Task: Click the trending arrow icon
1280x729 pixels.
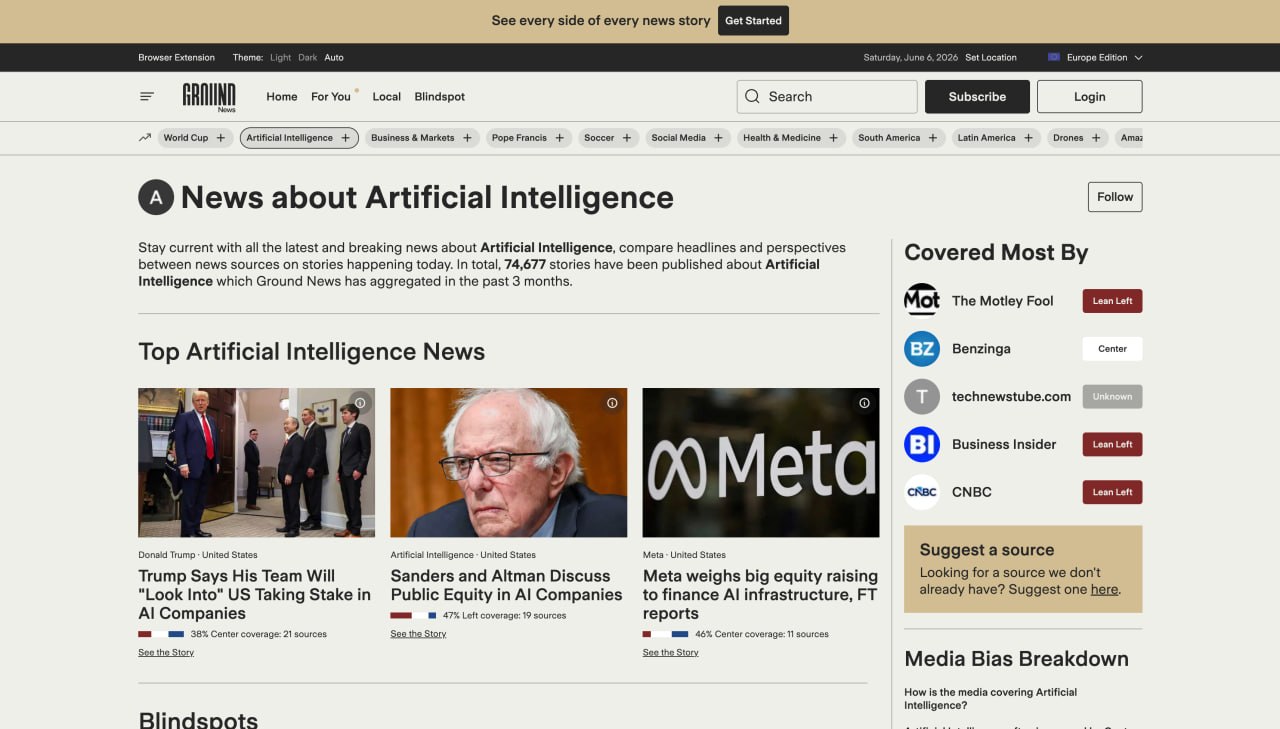Action: (x=145, y=138)
